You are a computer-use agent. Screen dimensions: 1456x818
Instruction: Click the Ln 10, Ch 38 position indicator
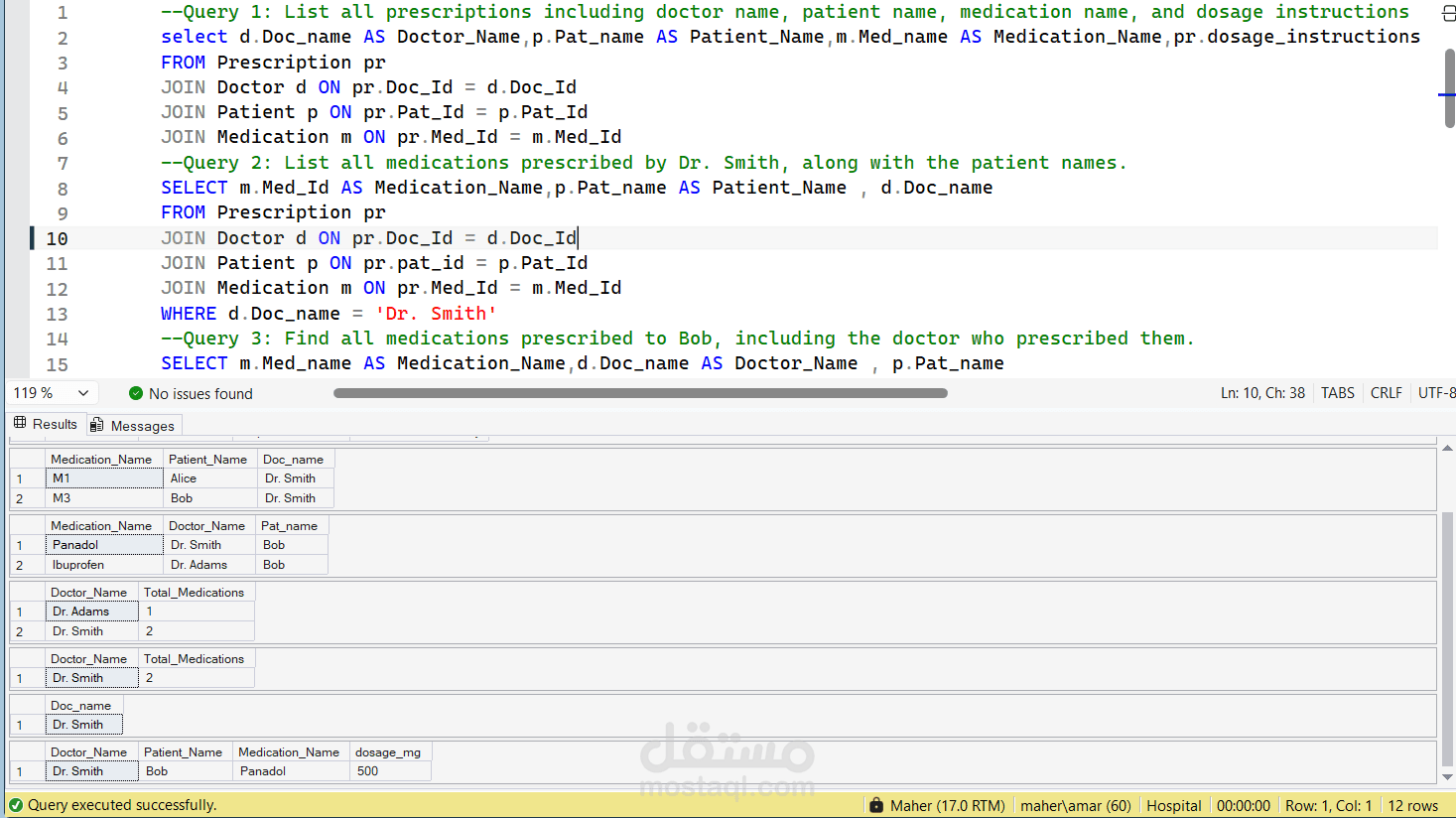(1263, 393)
